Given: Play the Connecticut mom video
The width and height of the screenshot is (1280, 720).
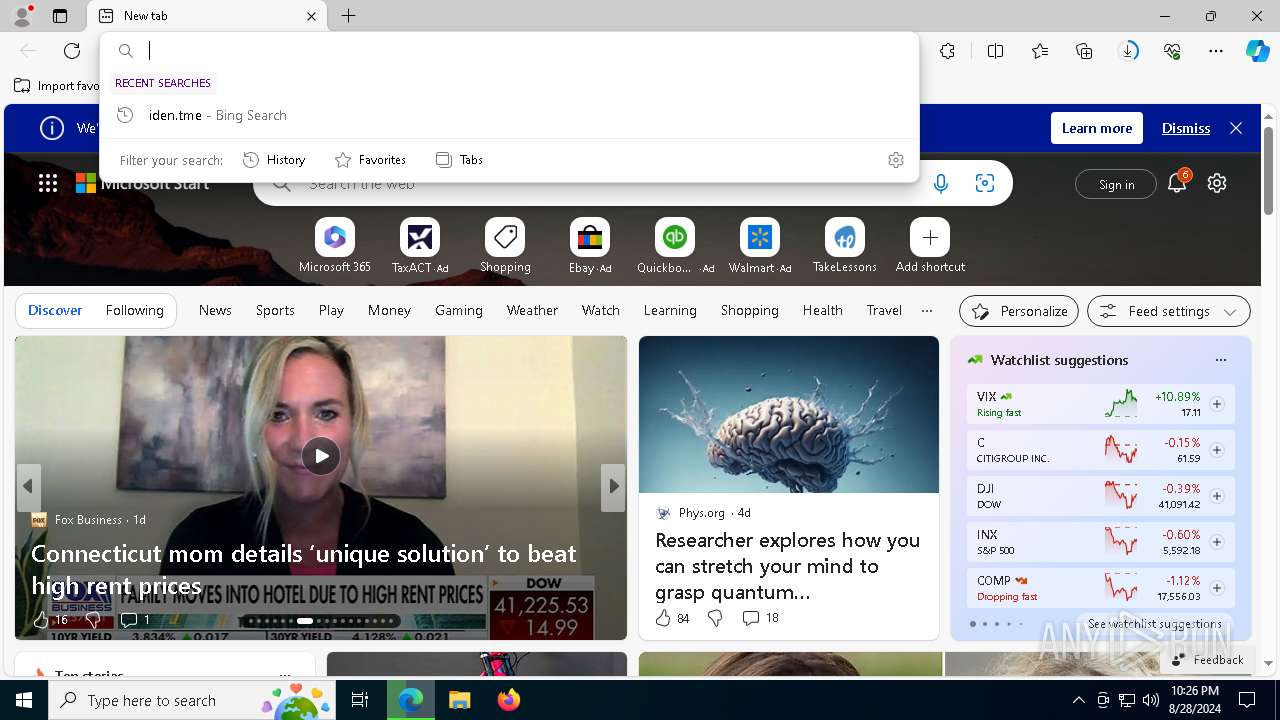Looking at the screenshot, I should click(320, 456).
